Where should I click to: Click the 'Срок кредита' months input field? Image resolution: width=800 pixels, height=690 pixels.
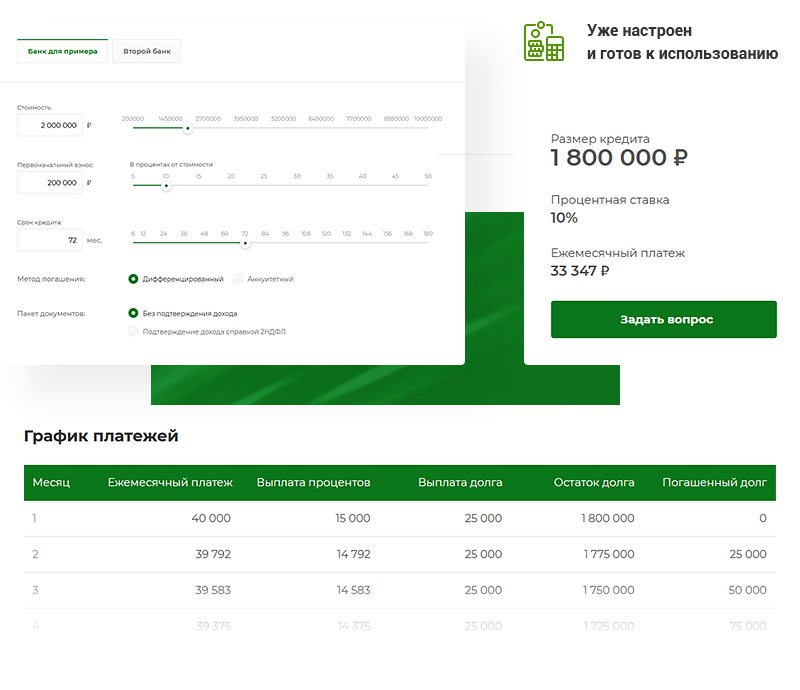tap(50, 240)
